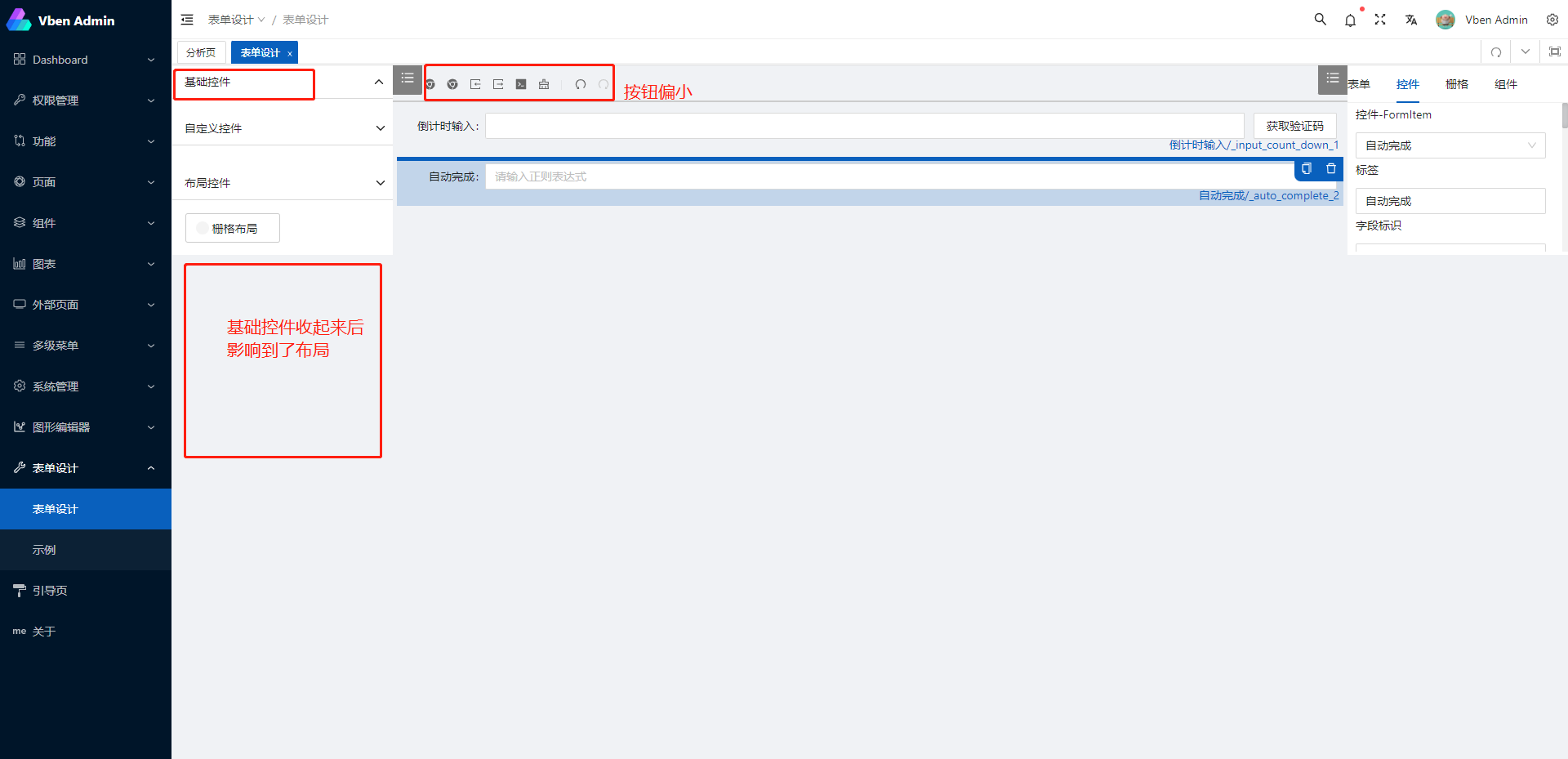Open the global search magnifier icon
Image resolution: width=1568 pixels, height=759 pixels.
tap(1320, 19)
